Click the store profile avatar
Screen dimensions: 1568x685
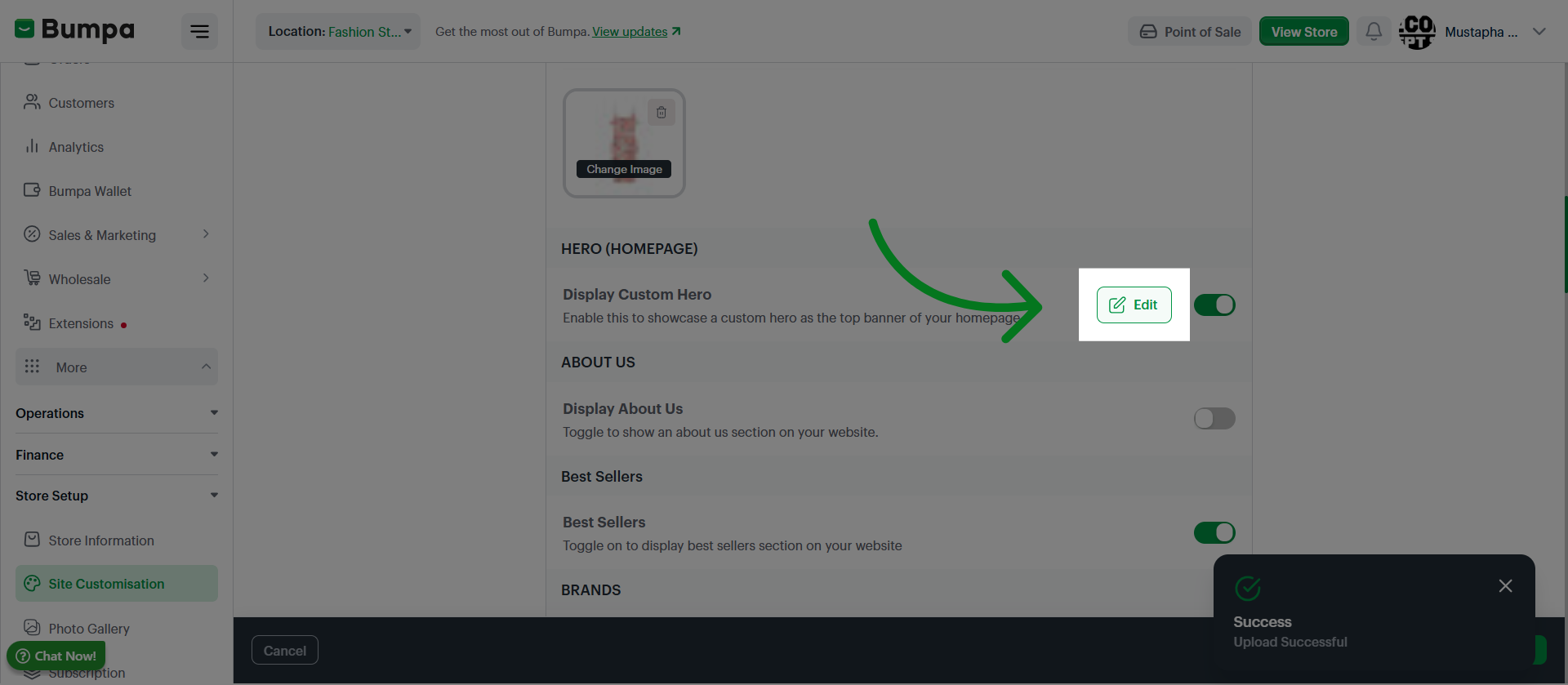tap(1417, 32)
